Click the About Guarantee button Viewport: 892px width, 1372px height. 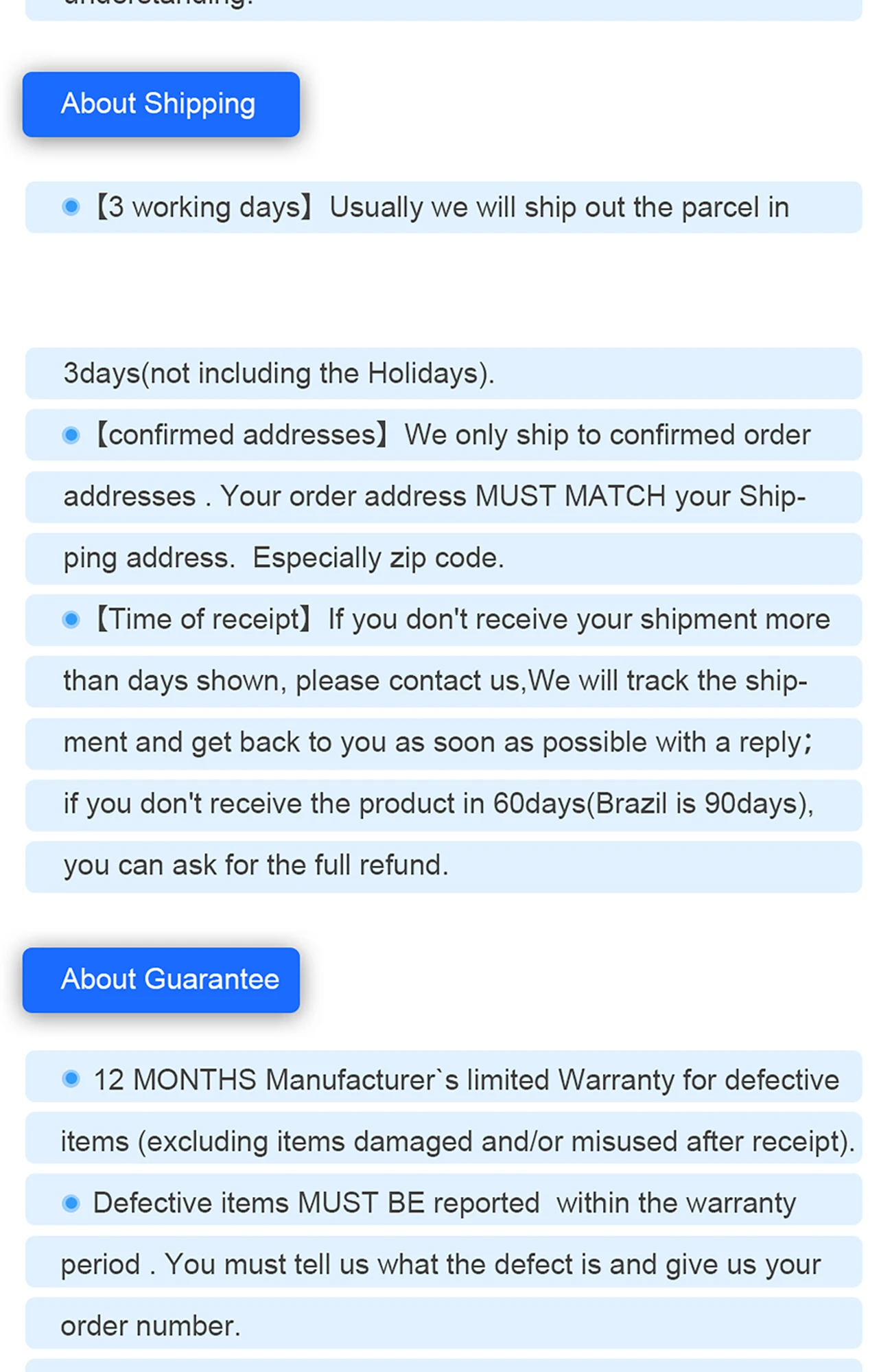tap(161, 979)
